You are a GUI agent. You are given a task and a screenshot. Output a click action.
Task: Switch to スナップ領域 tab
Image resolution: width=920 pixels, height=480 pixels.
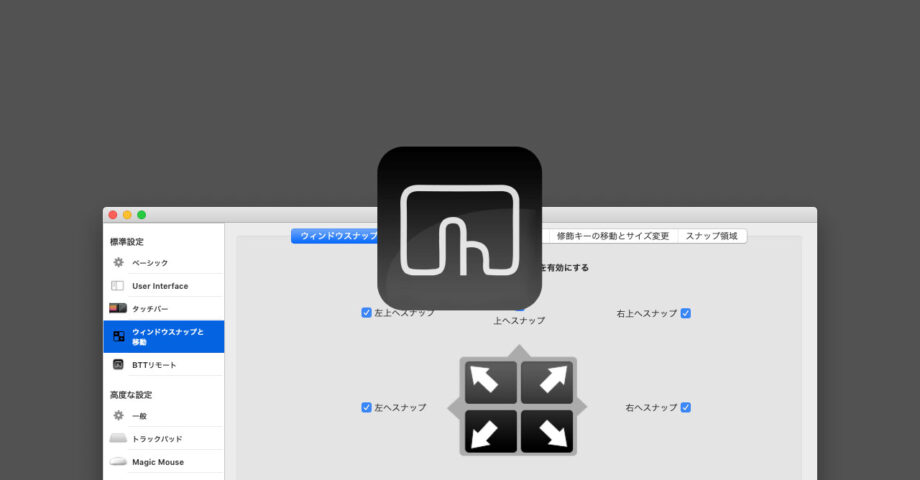(712, 236)
